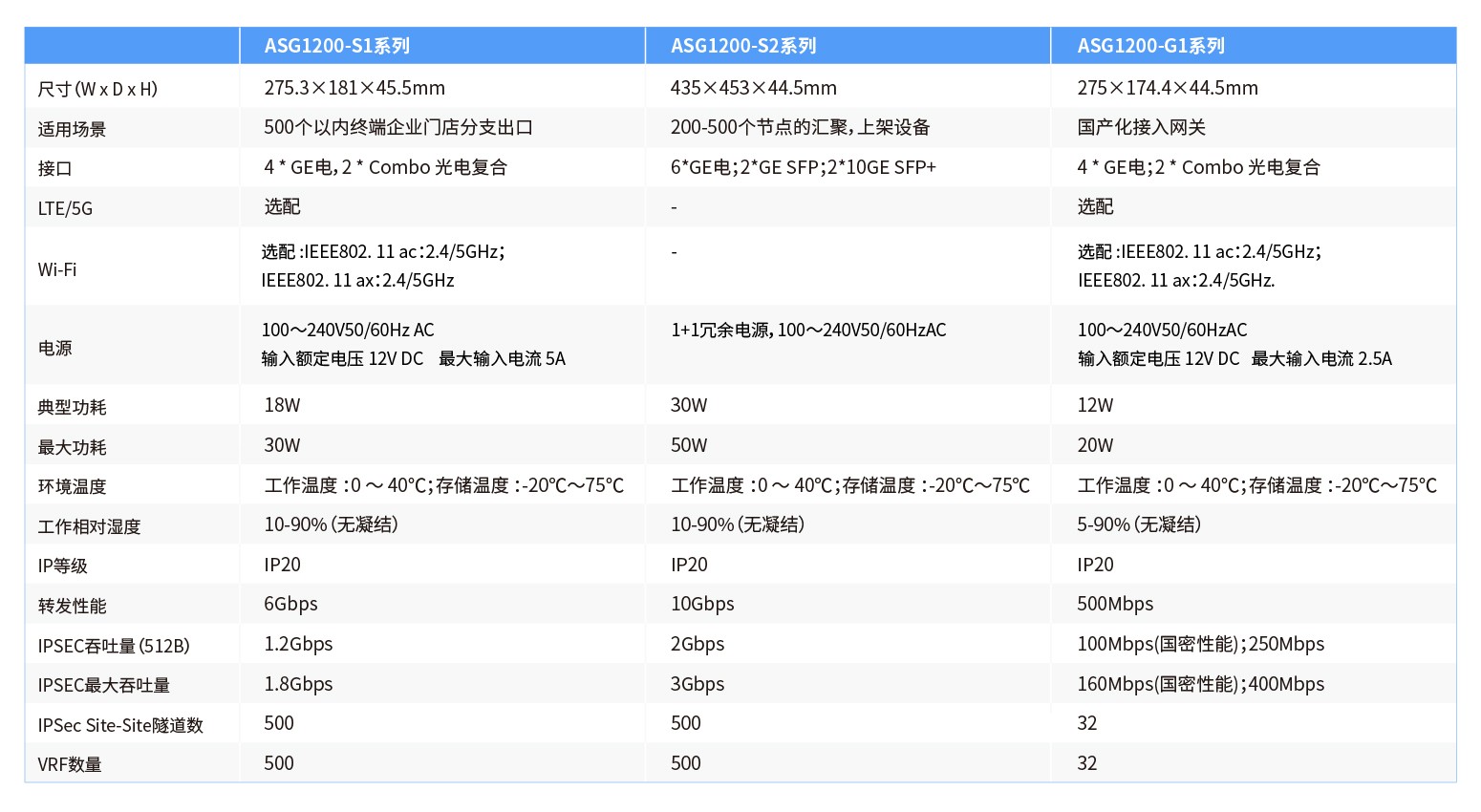Click the 275×174.4×44.5mm dimension cell

click(1168, 88)
